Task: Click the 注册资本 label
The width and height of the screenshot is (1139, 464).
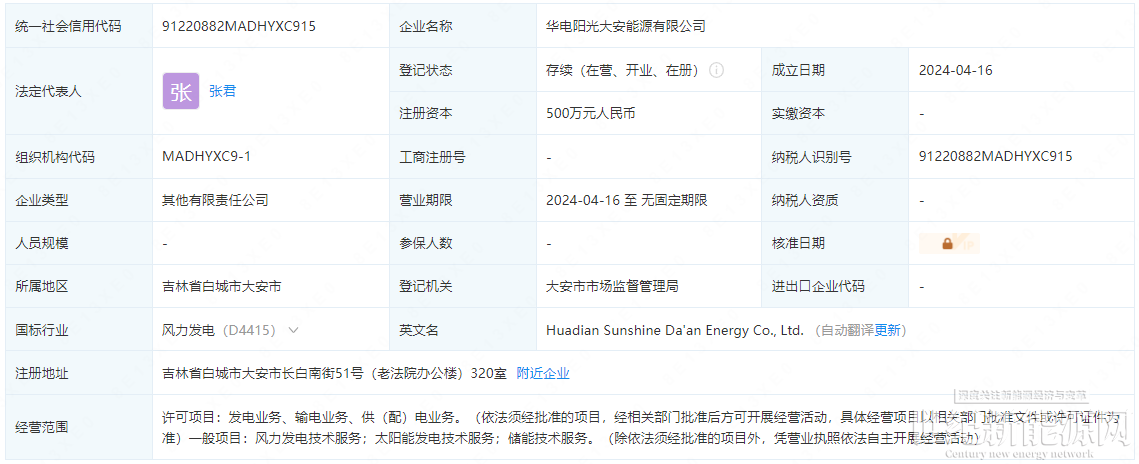Action: click(x=426, y=114)
